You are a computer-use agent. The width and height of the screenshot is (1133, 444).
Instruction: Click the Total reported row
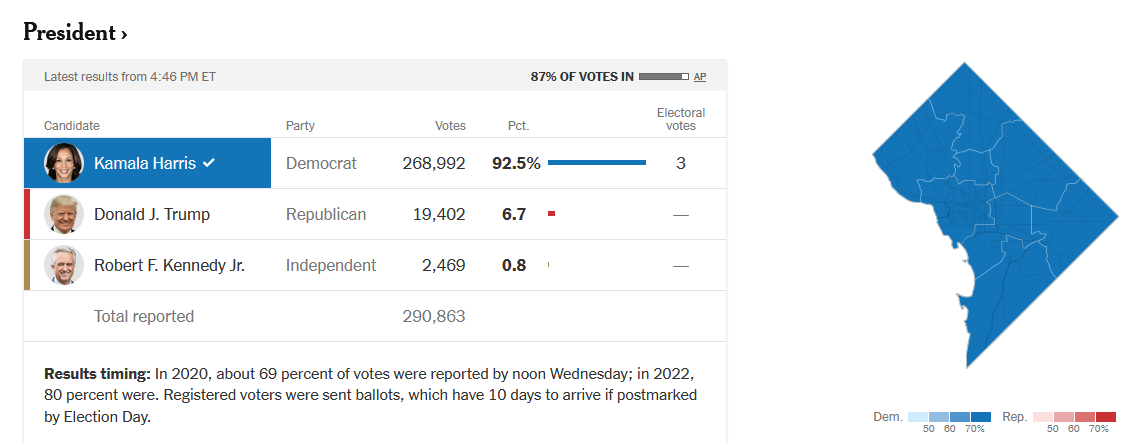click(375, 316)
